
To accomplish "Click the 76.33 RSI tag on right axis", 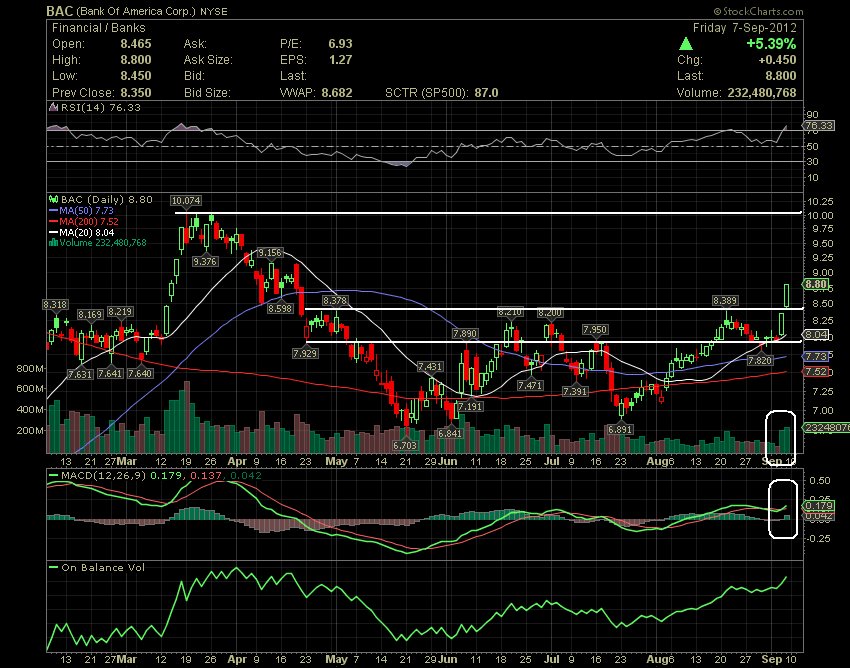I will click(819, 126).
